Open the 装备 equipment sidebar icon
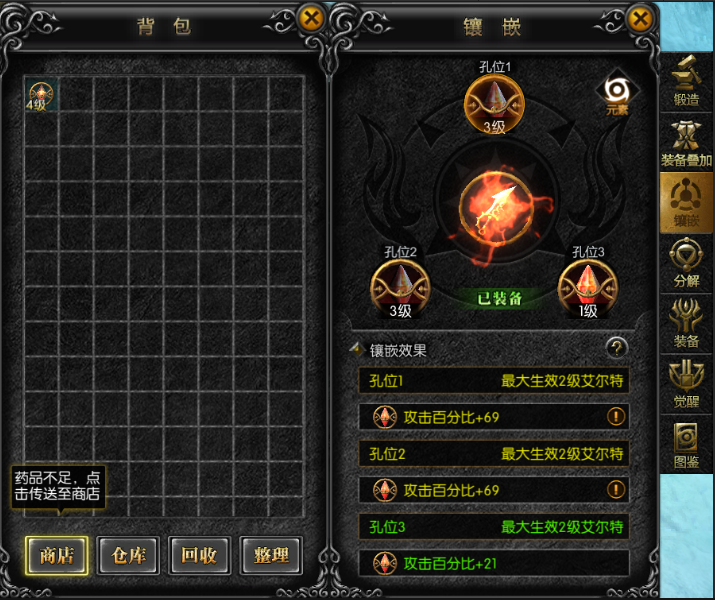This screenshot has height=600, width=715. [686, 323]
